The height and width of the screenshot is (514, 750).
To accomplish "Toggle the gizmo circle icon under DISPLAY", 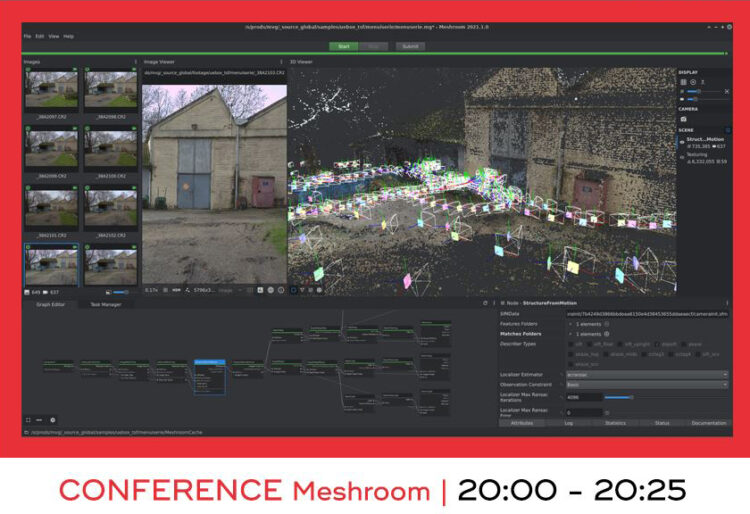I will point(693,82).
